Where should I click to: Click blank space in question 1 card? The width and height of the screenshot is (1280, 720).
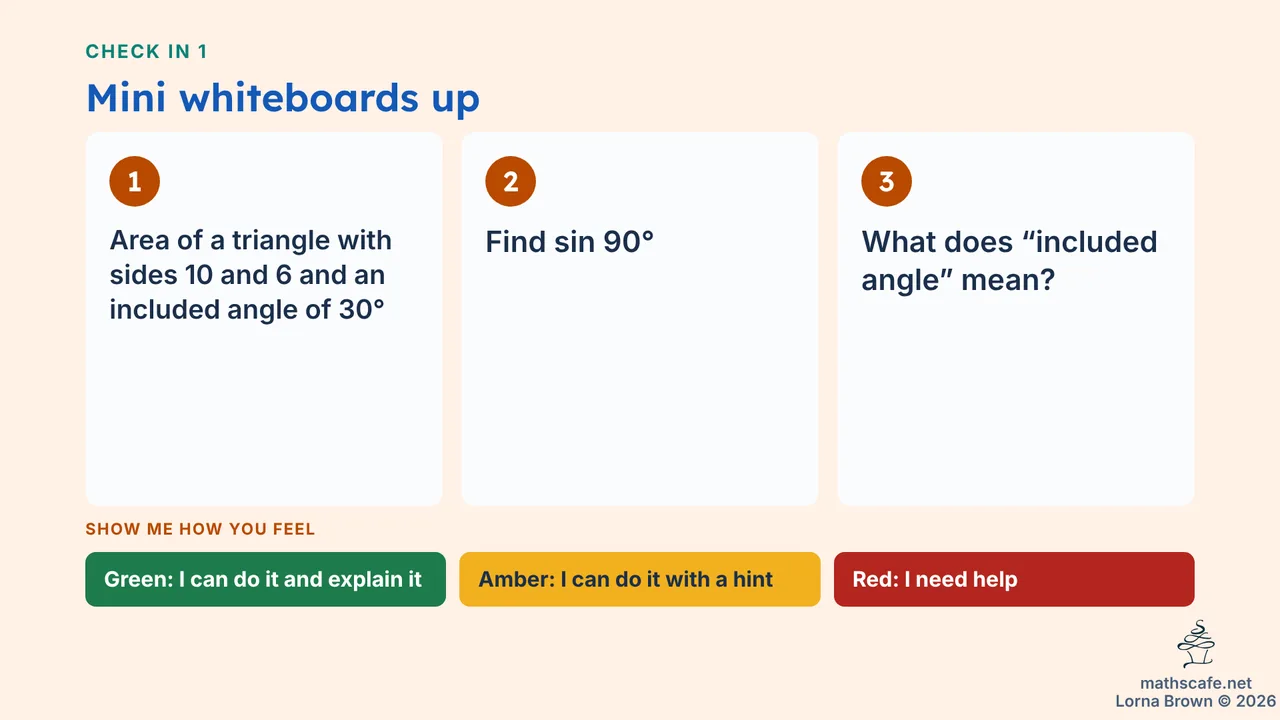pos(264,415)
